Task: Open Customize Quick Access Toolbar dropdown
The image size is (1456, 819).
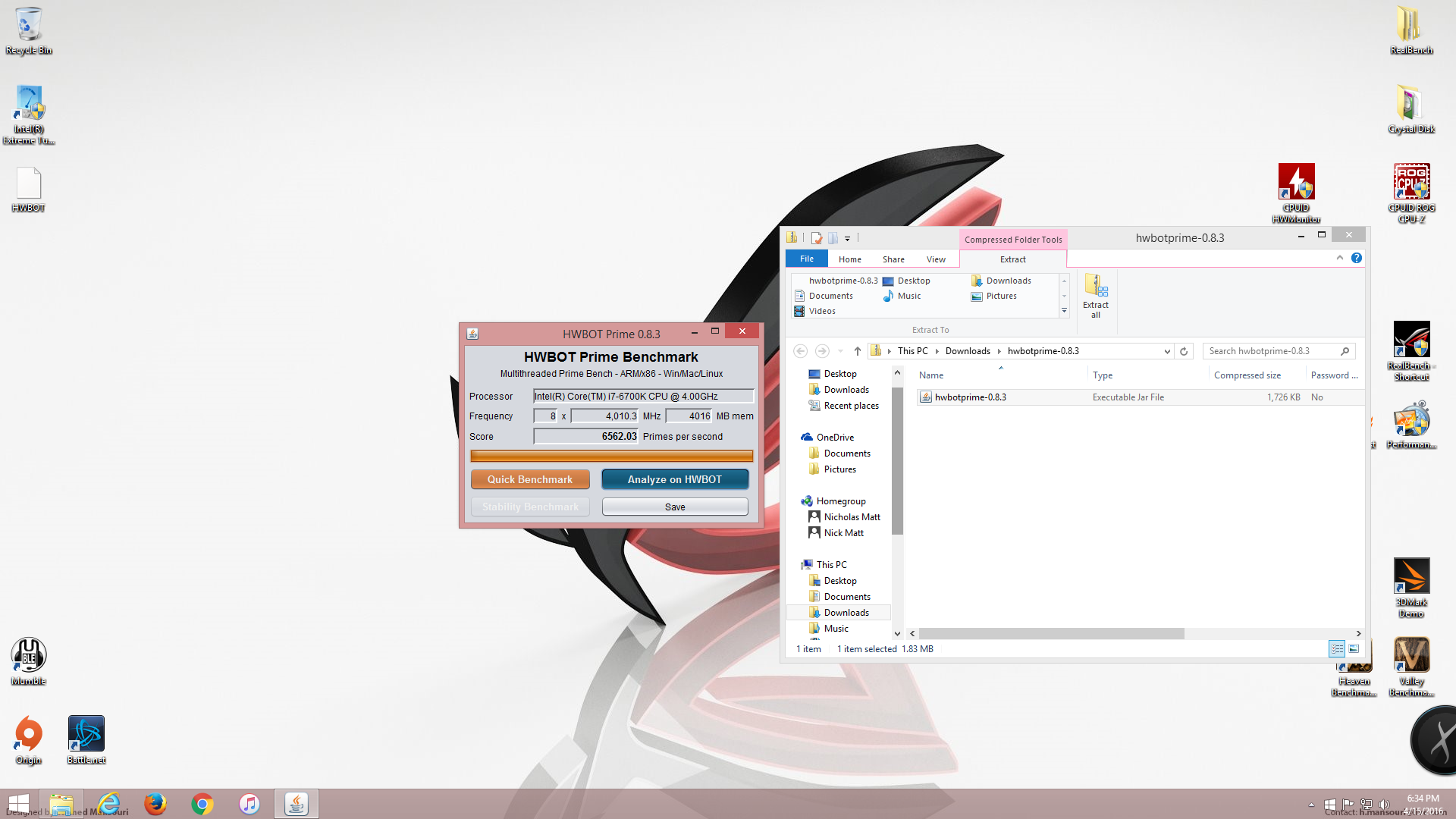Action: [847, 238]
